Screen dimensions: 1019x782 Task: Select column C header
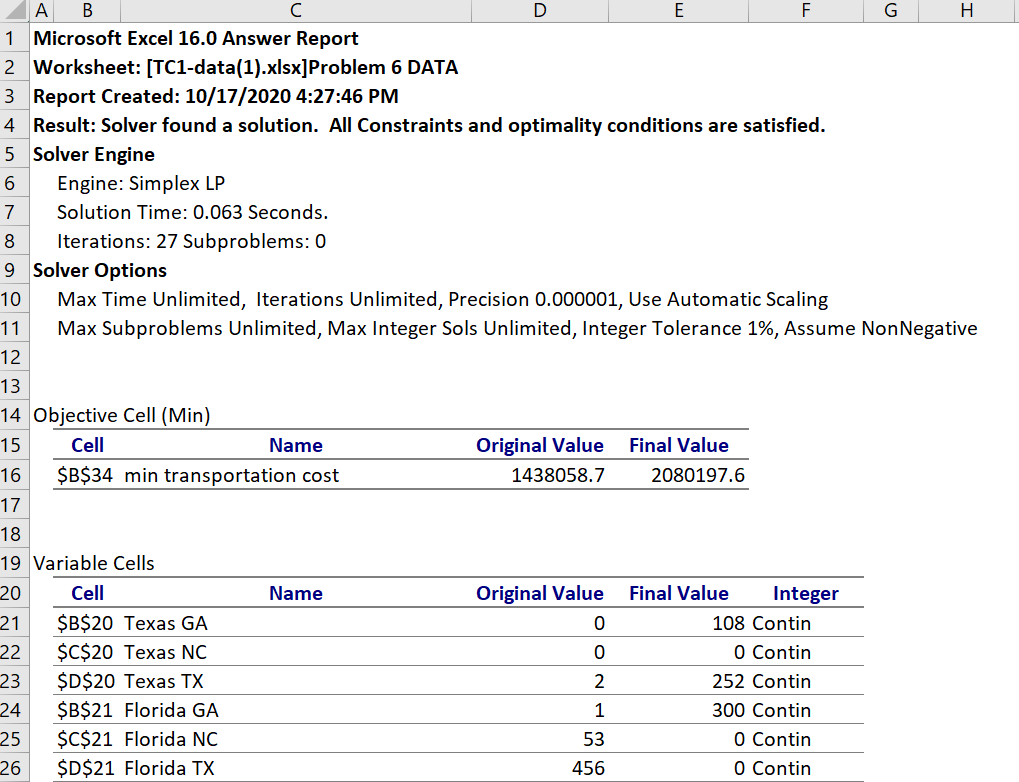coord(295,11)
